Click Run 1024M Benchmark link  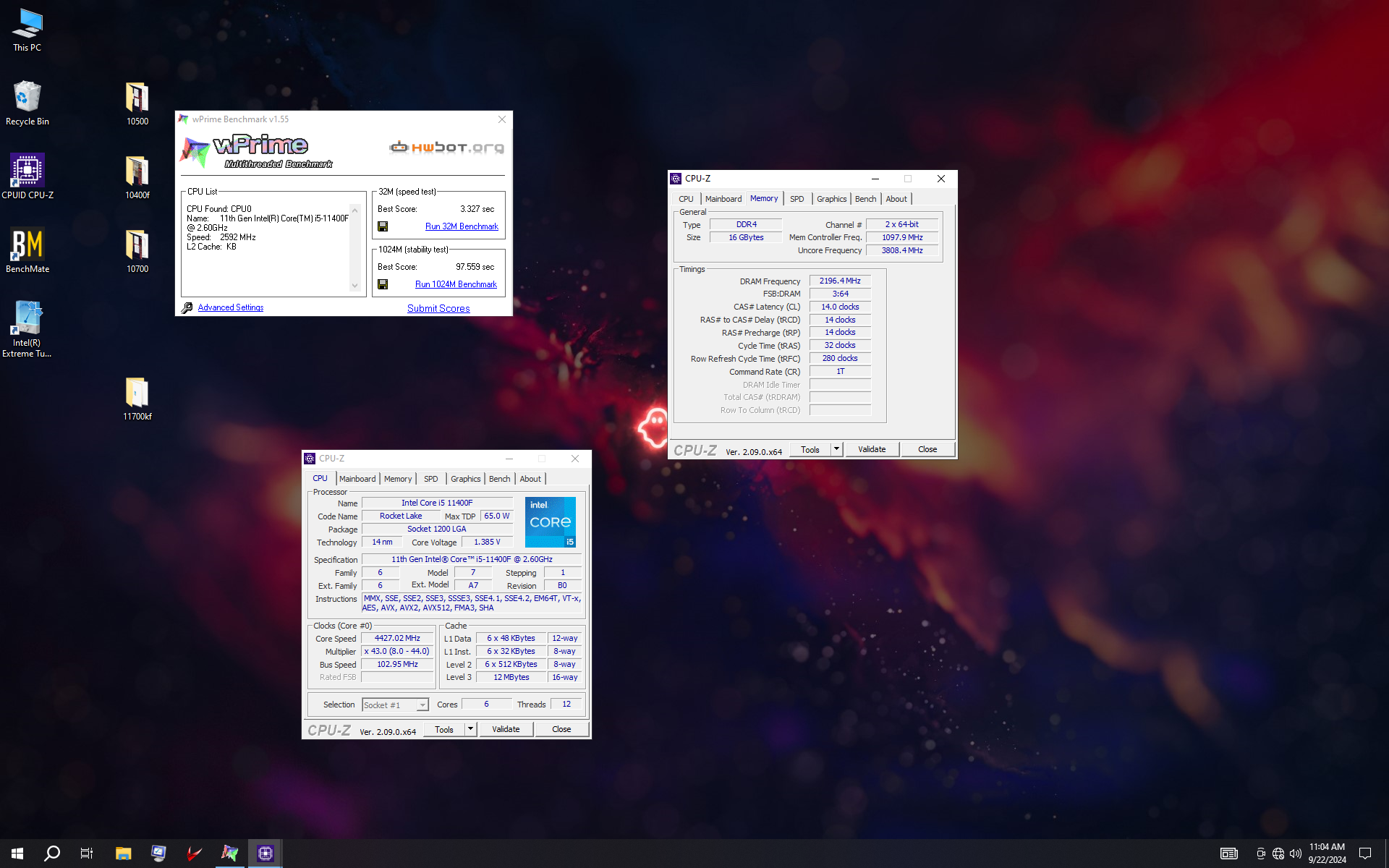click(456, 284)
